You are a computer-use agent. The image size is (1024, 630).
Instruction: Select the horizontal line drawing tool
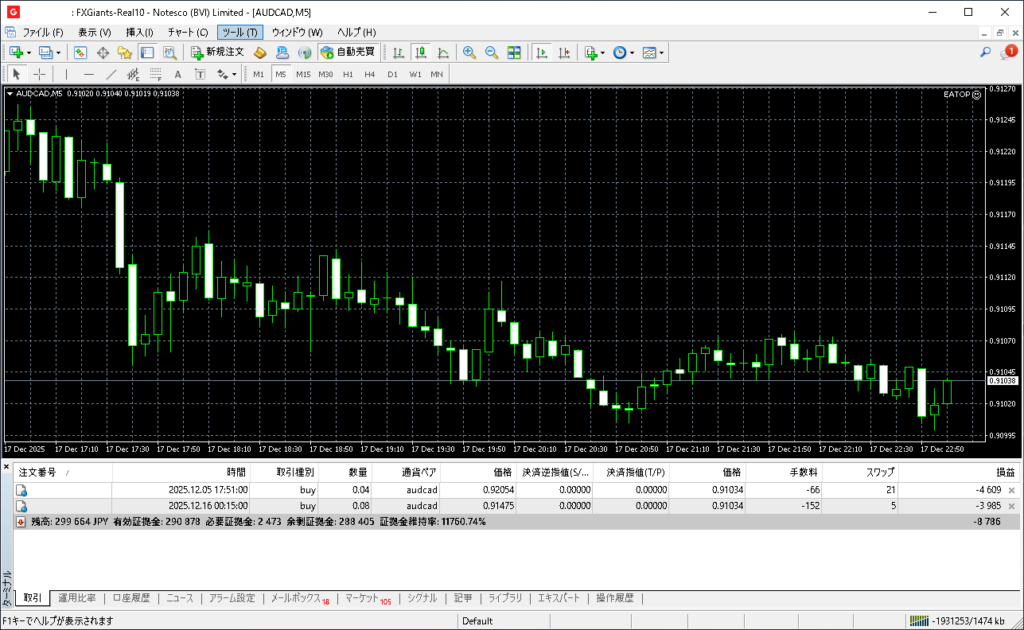[x=88, y=74]
